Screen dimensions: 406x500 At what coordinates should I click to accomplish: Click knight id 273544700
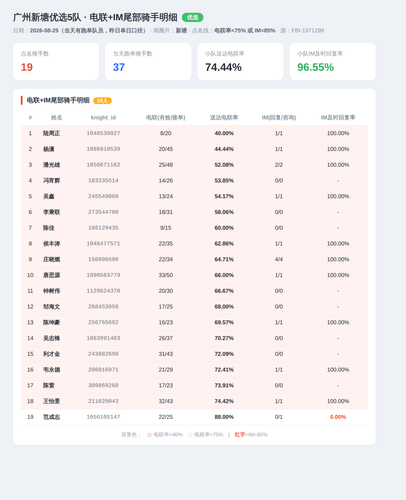coord(103,212)
